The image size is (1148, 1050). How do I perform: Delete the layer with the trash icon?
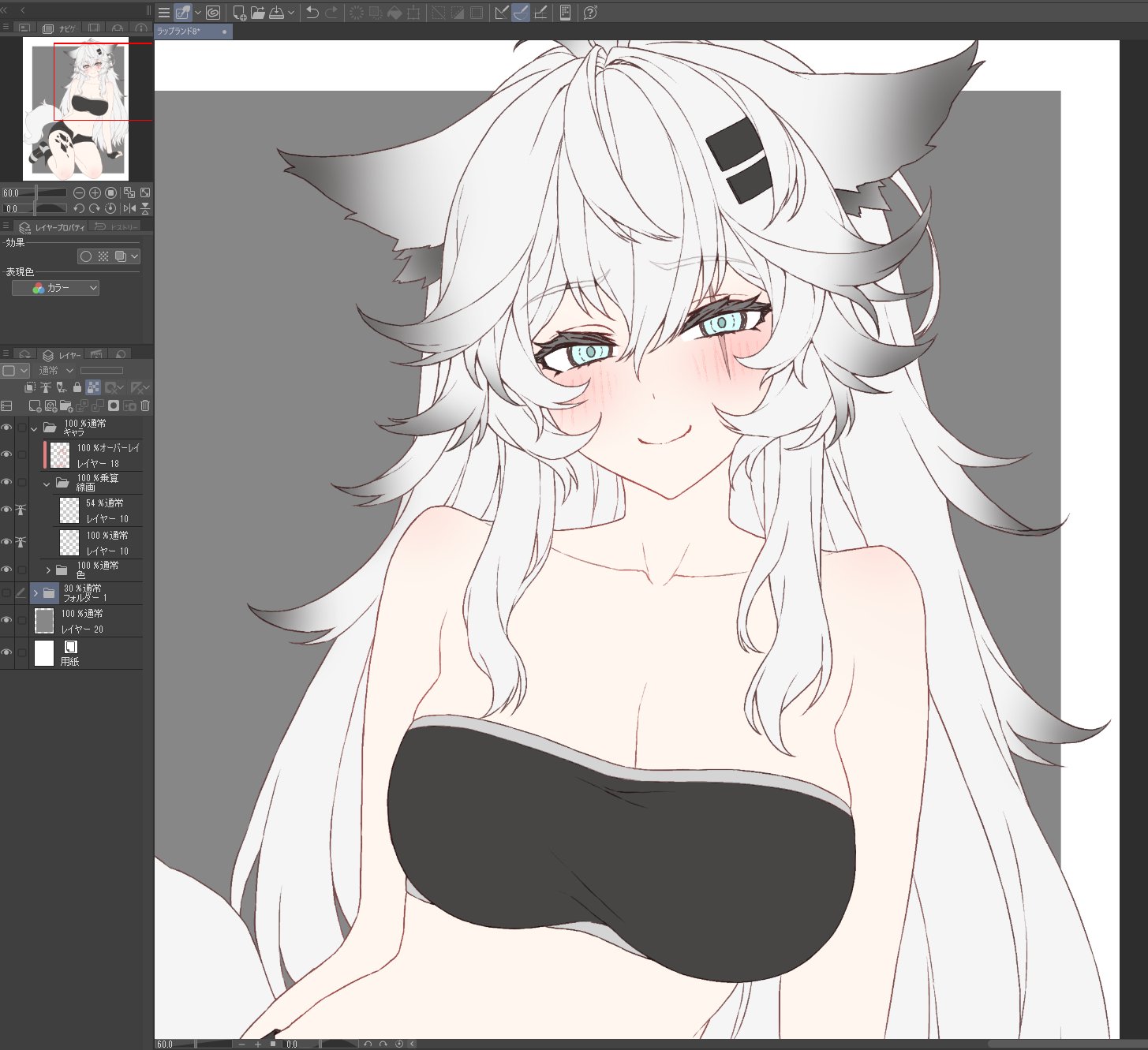(x=145, y=405)
